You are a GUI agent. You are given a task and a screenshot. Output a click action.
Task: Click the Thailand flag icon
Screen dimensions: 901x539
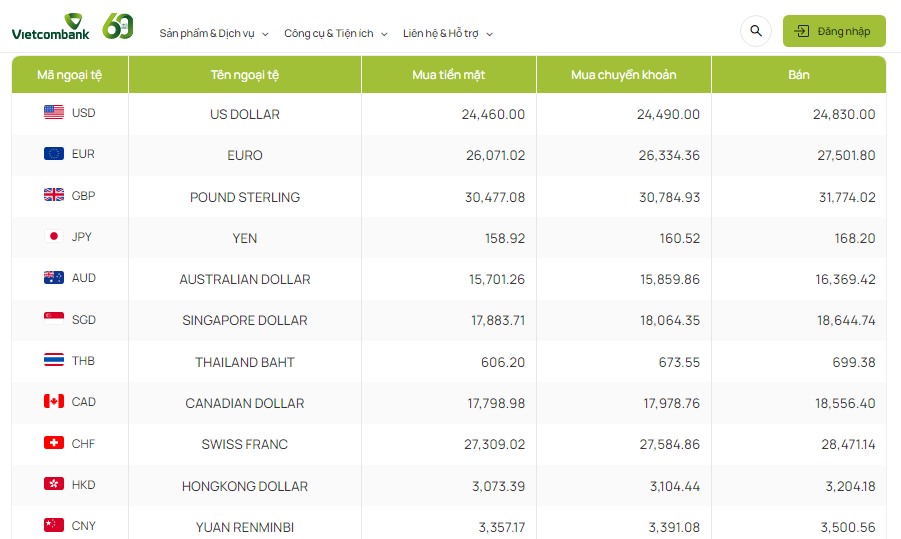[x=54, y=361]
